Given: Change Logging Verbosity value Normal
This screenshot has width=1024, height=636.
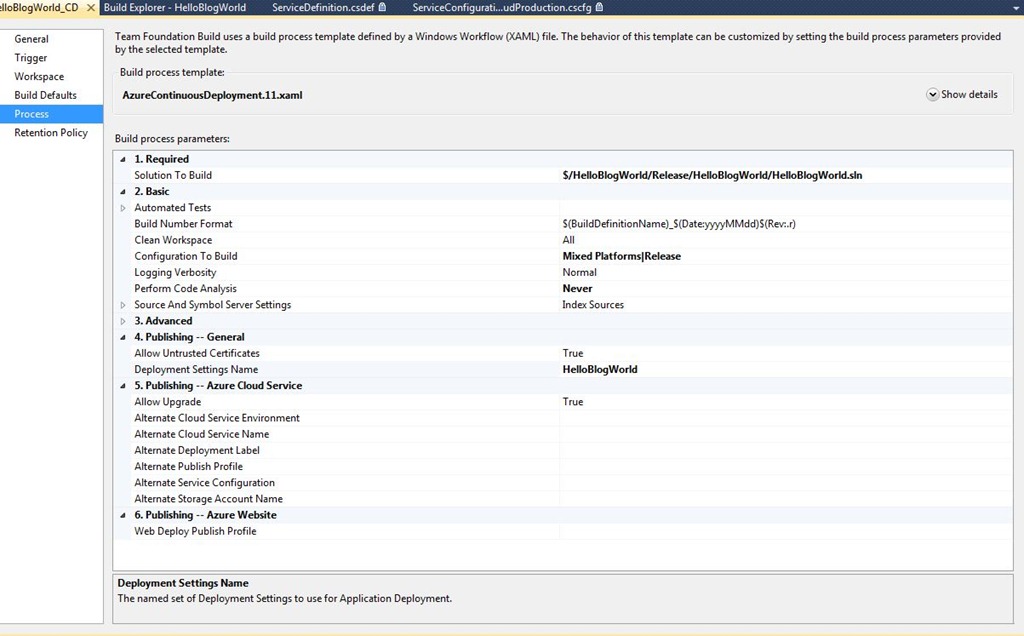Looking at the screenshot, I should pyautogui.click(x=579, y=272).
